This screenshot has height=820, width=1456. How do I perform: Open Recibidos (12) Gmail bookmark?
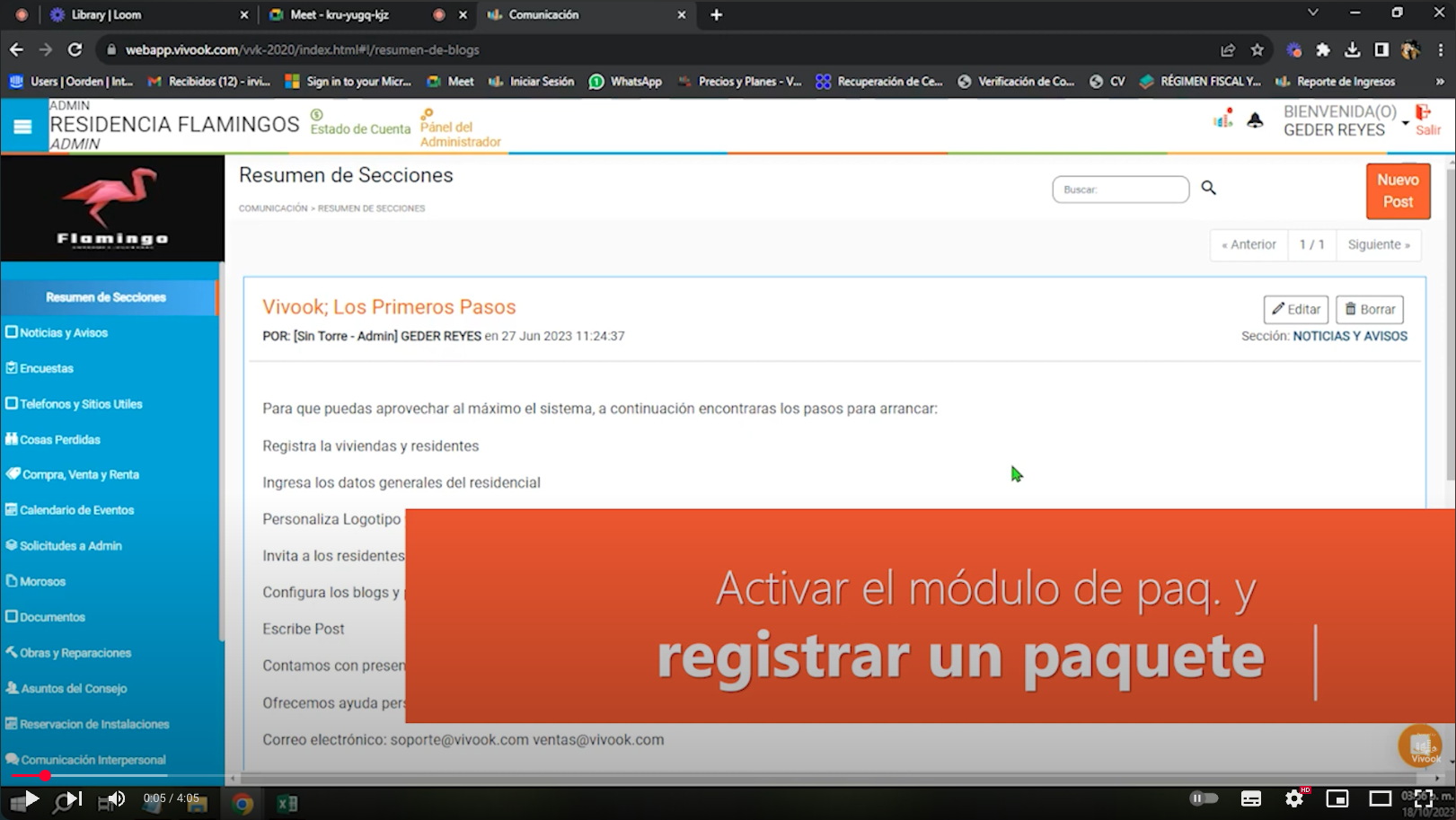[209, 81]
